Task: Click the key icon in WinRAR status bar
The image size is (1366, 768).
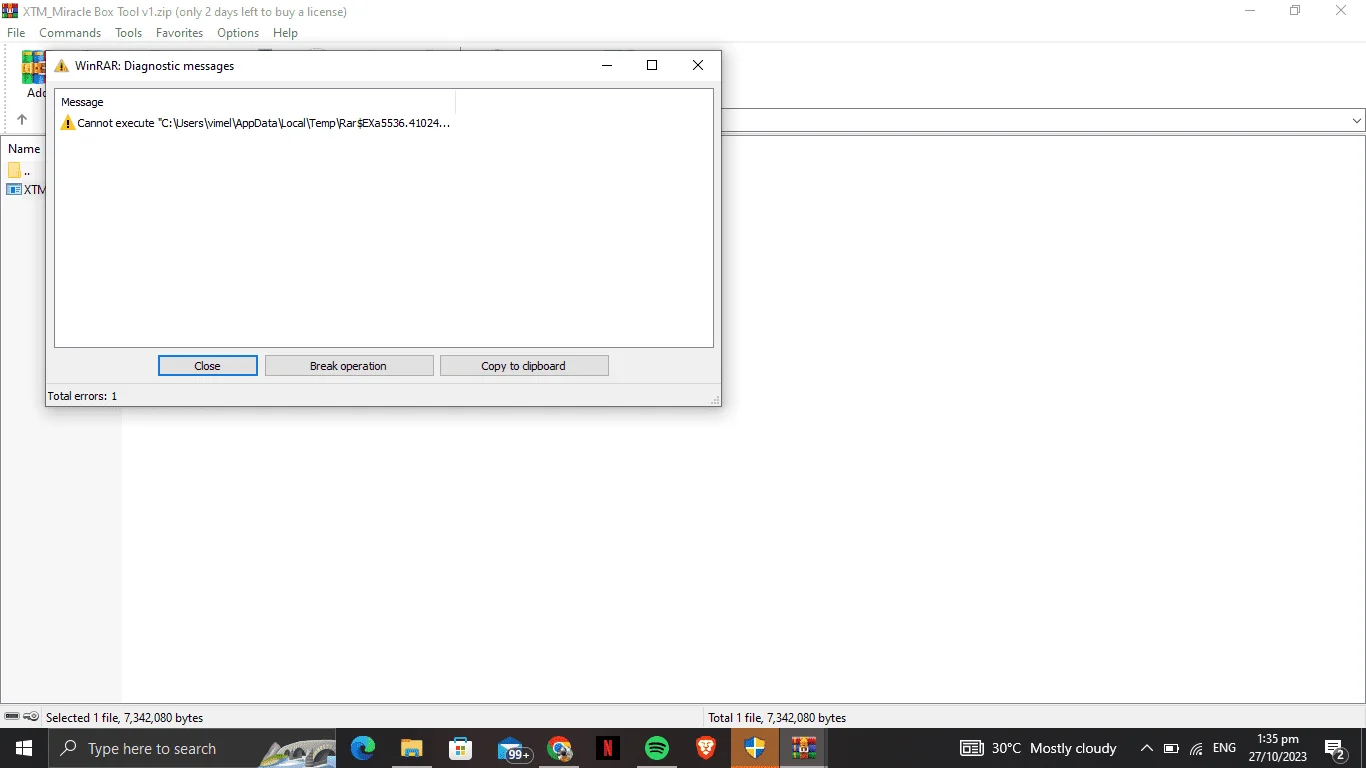Action: pos(31,717)
